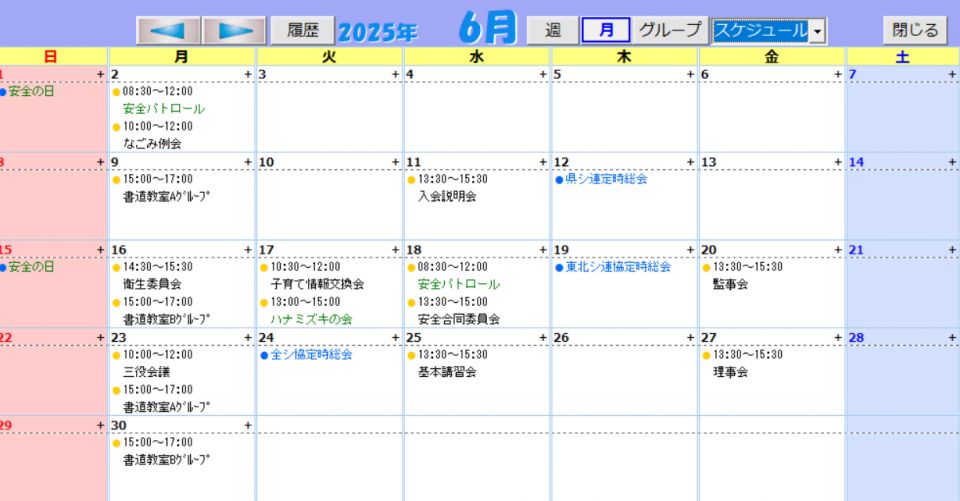Add an event on June 28 with plus
Image resolution: width=960 pixels, height=501 pixels.
tap(952, 337)
